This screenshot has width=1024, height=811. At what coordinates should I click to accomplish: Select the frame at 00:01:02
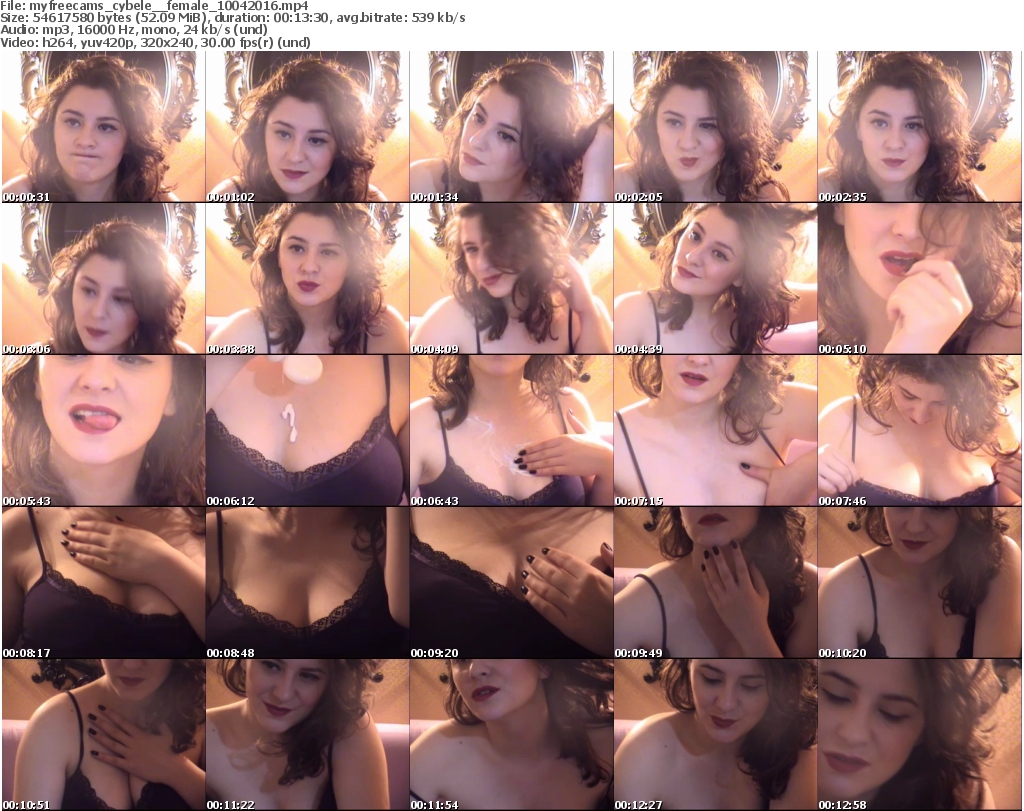click(x=306, y=127)
